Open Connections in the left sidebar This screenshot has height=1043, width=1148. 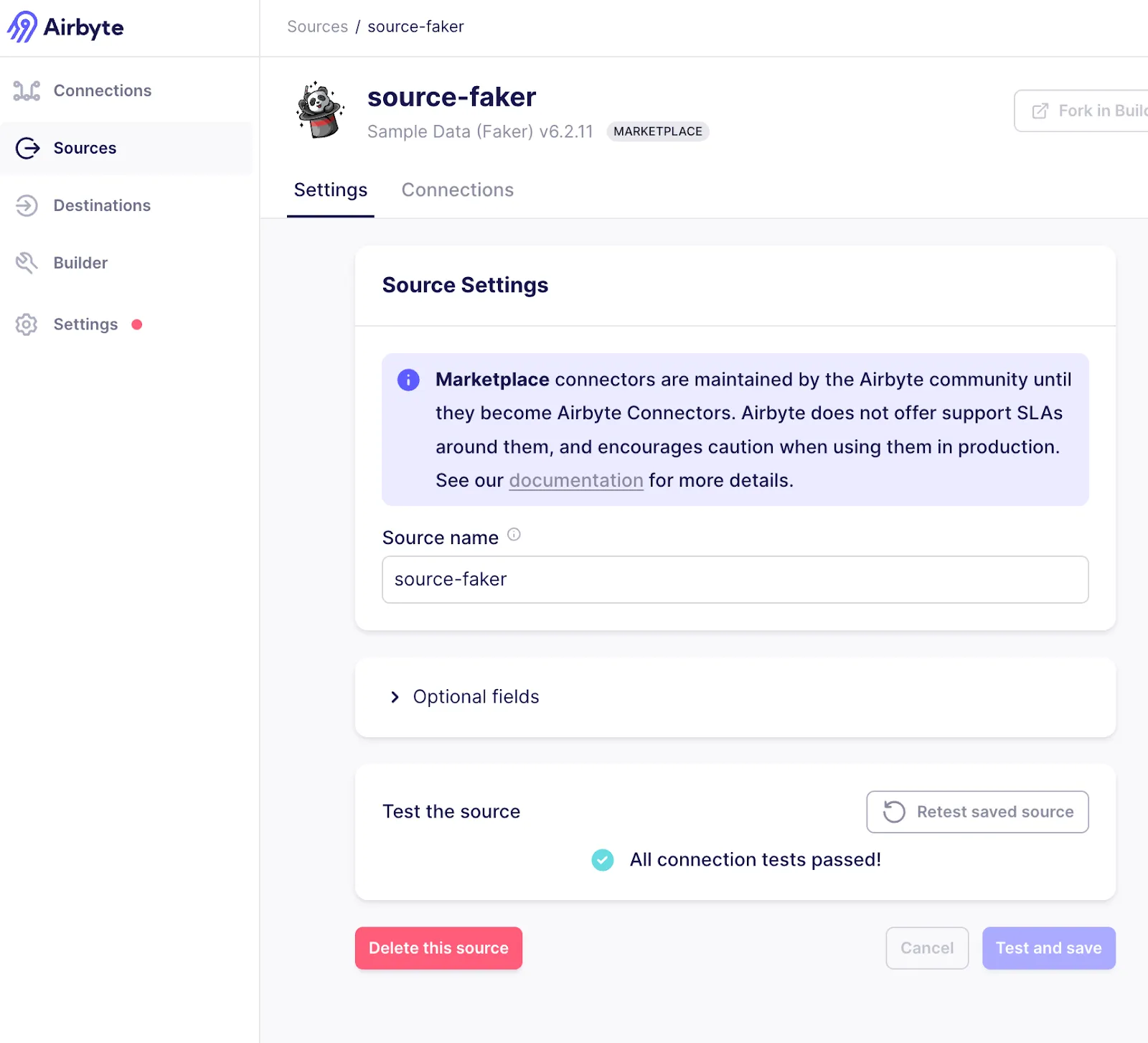click(x=126, y=91)
